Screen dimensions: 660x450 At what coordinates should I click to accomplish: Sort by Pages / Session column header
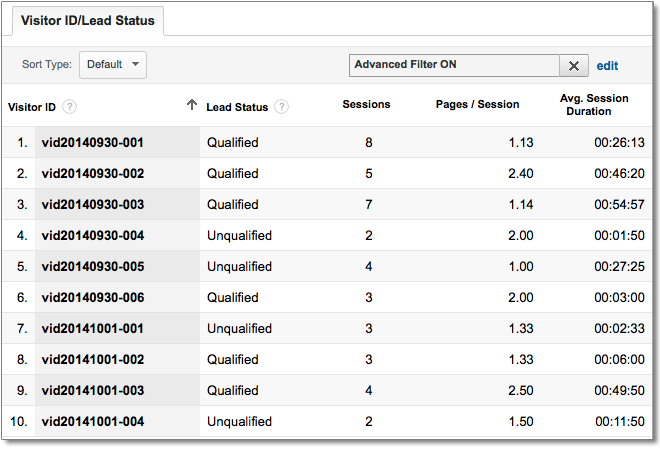click(477, 104)
